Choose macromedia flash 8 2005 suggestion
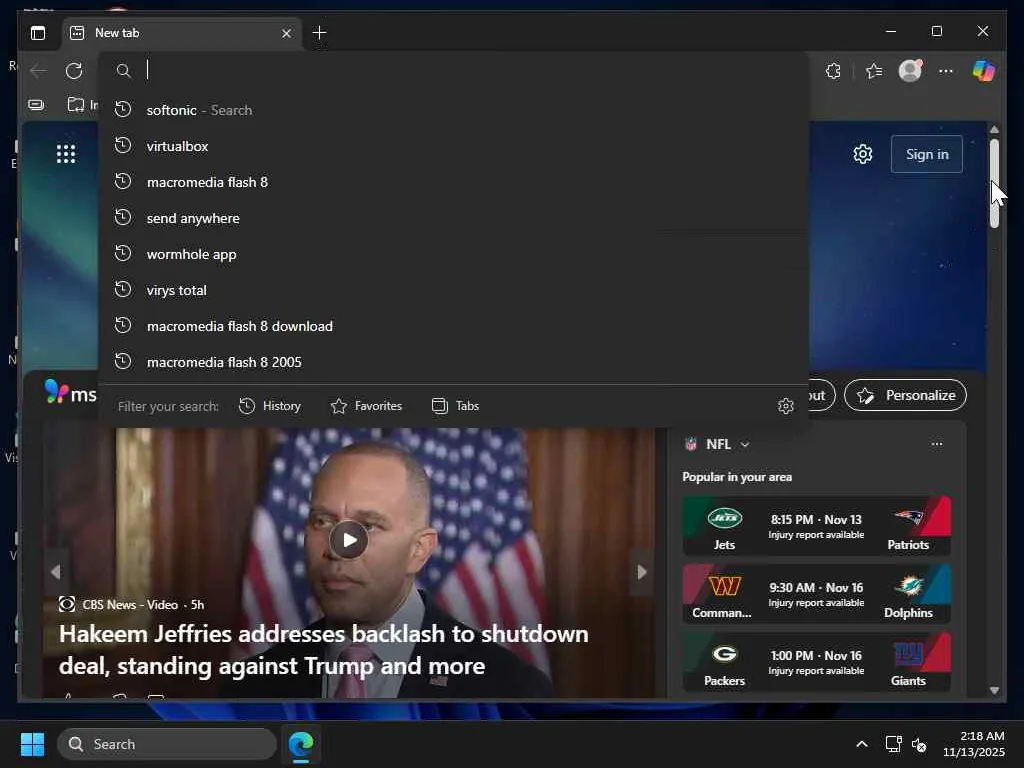 click(x=454, y=362)
